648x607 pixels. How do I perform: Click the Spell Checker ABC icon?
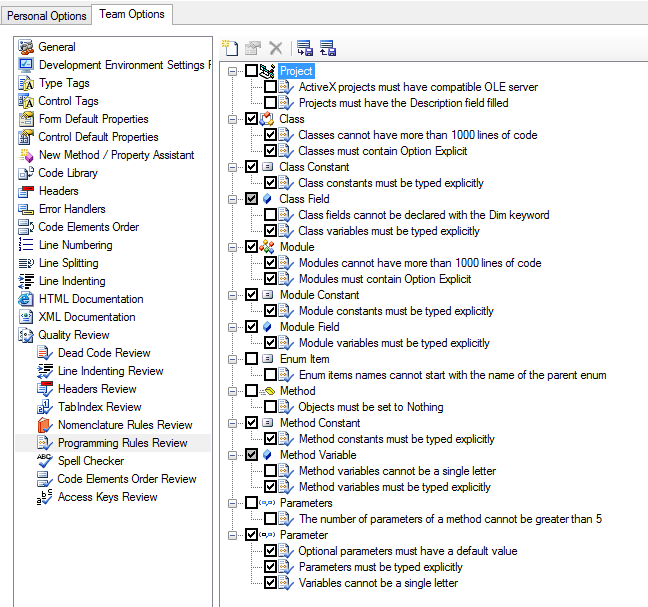tap(45, 461)
